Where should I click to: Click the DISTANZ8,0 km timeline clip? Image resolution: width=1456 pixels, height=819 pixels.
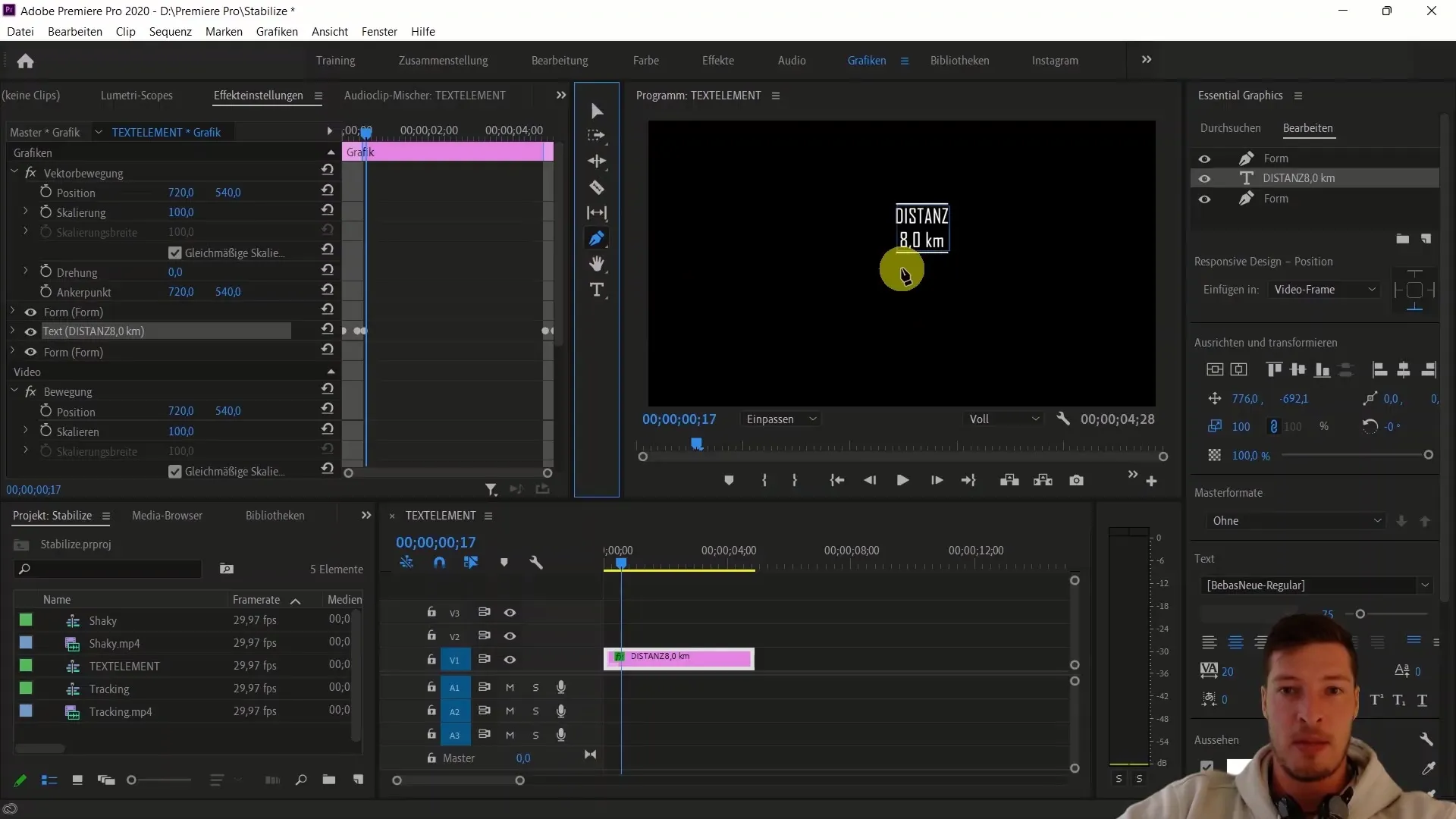point(679,658)
